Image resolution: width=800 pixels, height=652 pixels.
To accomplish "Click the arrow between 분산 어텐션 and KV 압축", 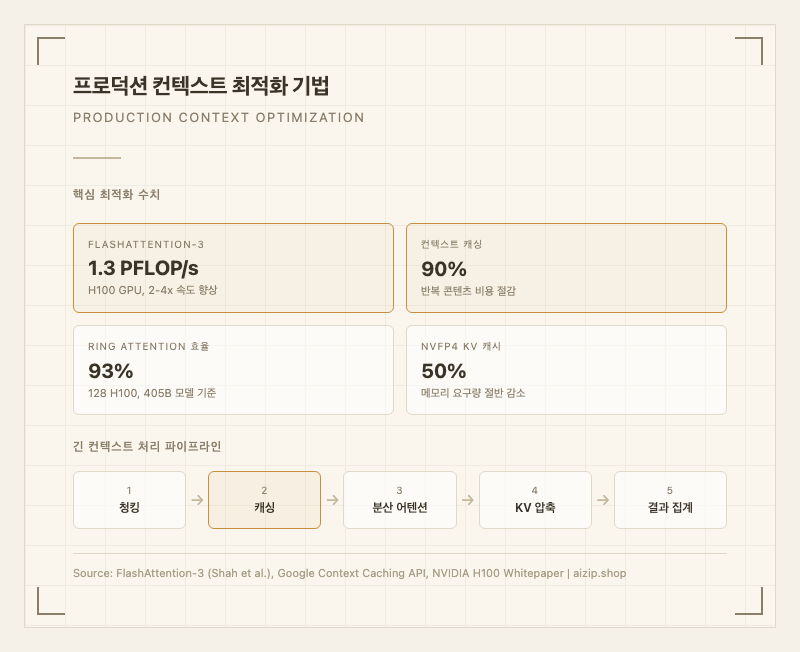I will pyautogui.click(x=468, y=500).
